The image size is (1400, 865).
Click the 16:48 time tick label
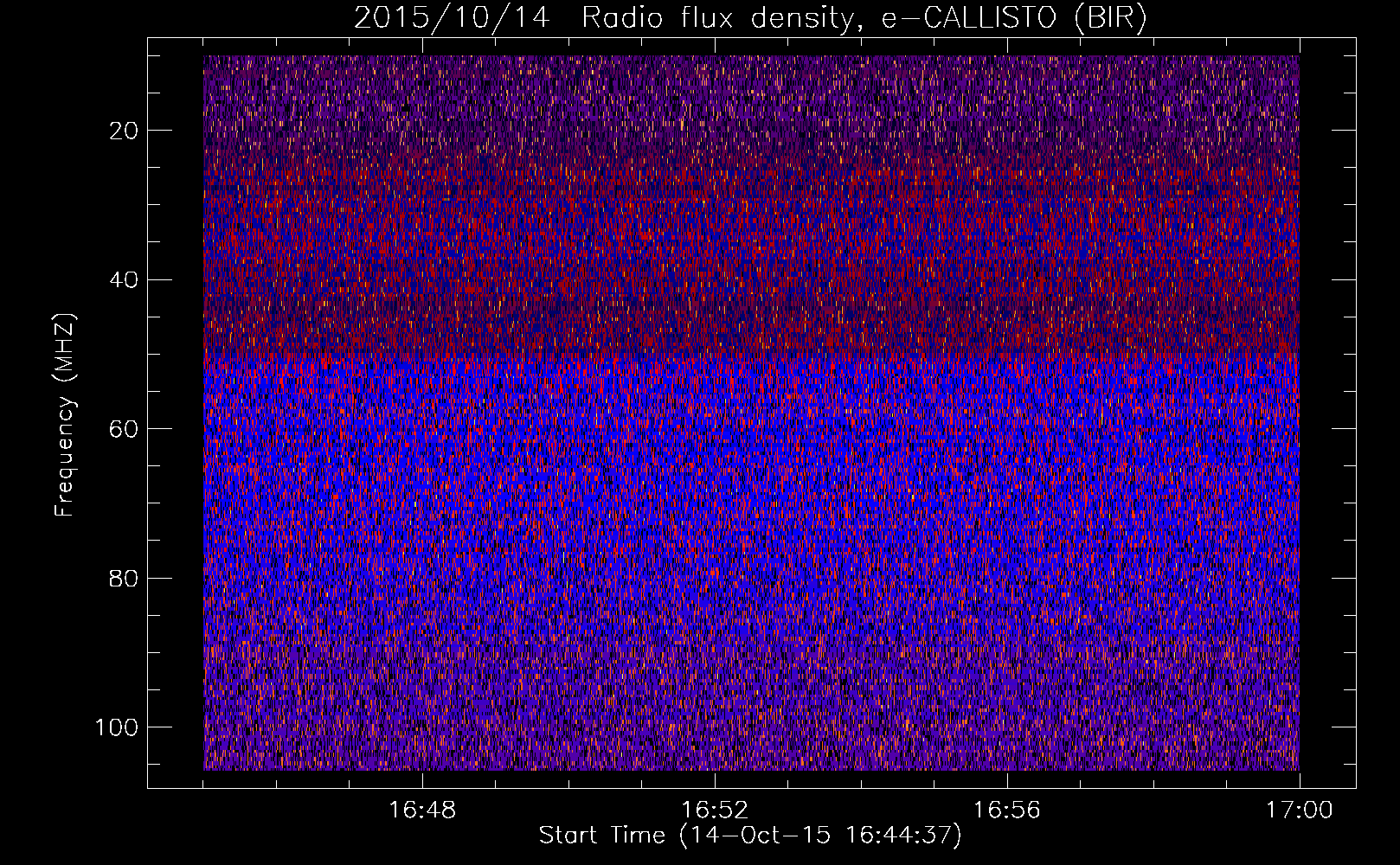click(x=422, y=811)
